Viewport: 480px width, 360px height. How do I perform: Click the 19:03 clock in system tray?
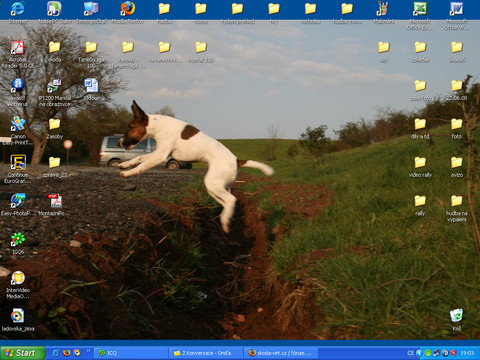click(467, 353)
